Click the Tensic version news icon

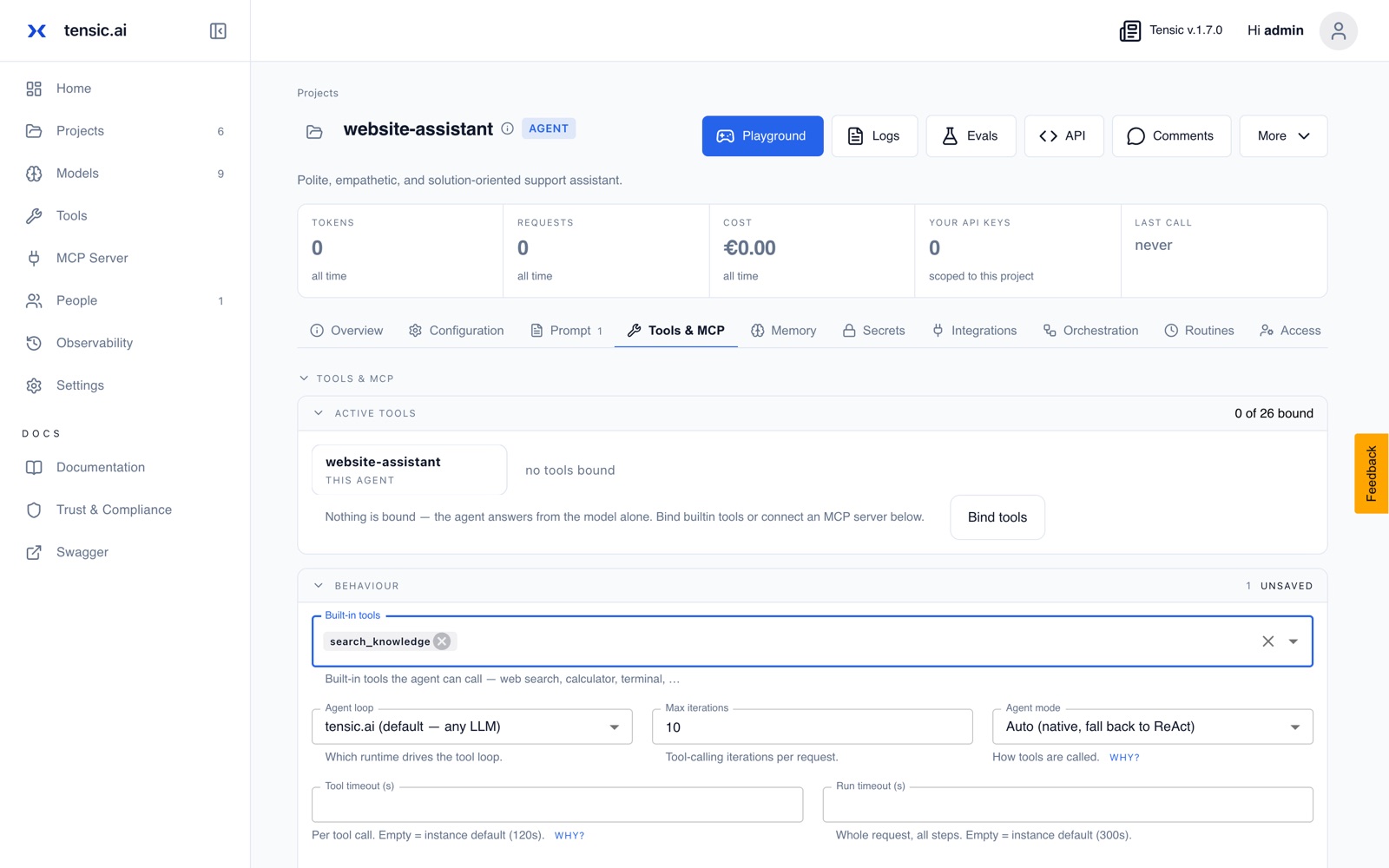coord(1129,31)
